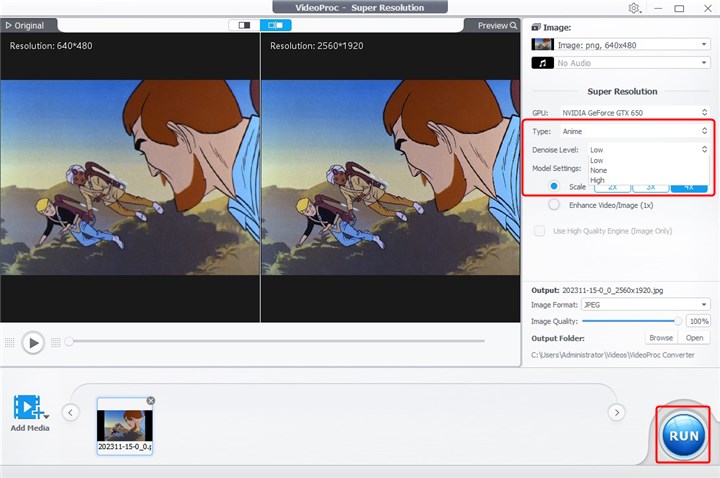Open the Image: png, 640x480 dropdown

634,45
